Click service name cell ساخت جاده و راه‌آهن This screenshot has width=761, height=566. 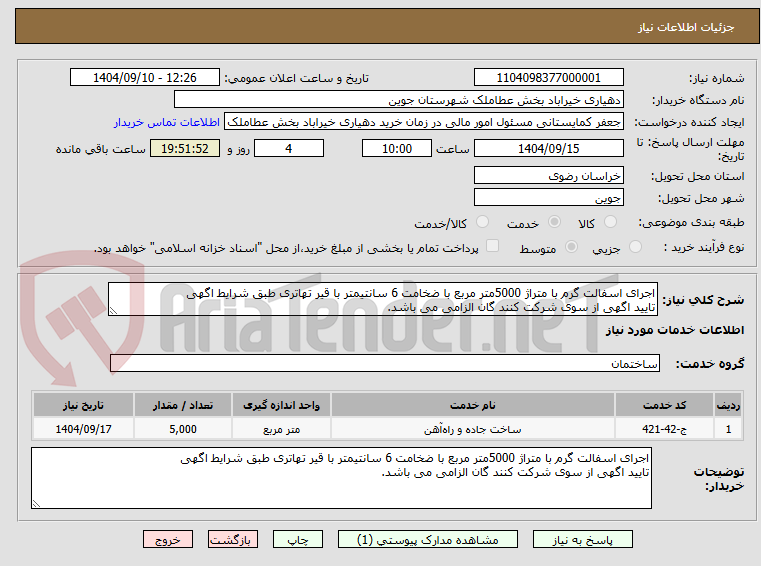click(473, 429)
